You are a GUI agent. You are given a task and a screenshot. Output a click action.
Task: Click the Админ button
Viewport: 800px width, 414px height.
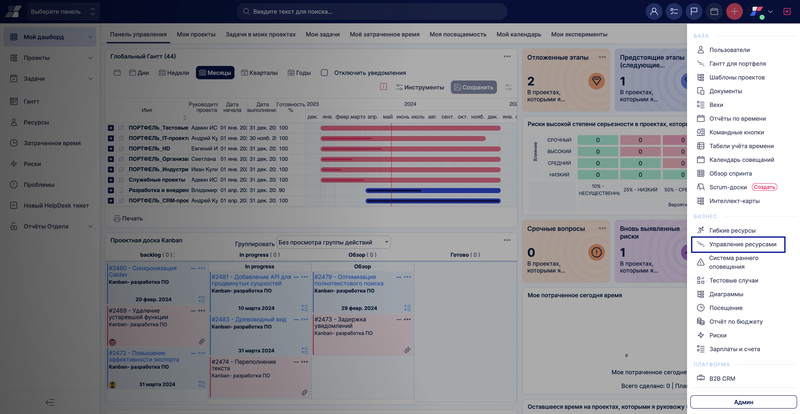point(743,401)
